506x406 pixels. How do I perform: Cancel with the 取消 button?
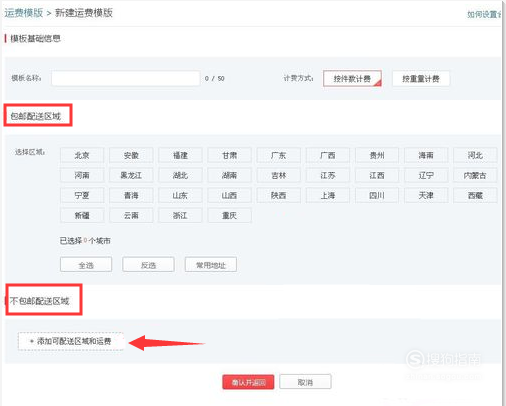(x=305, y=382)
